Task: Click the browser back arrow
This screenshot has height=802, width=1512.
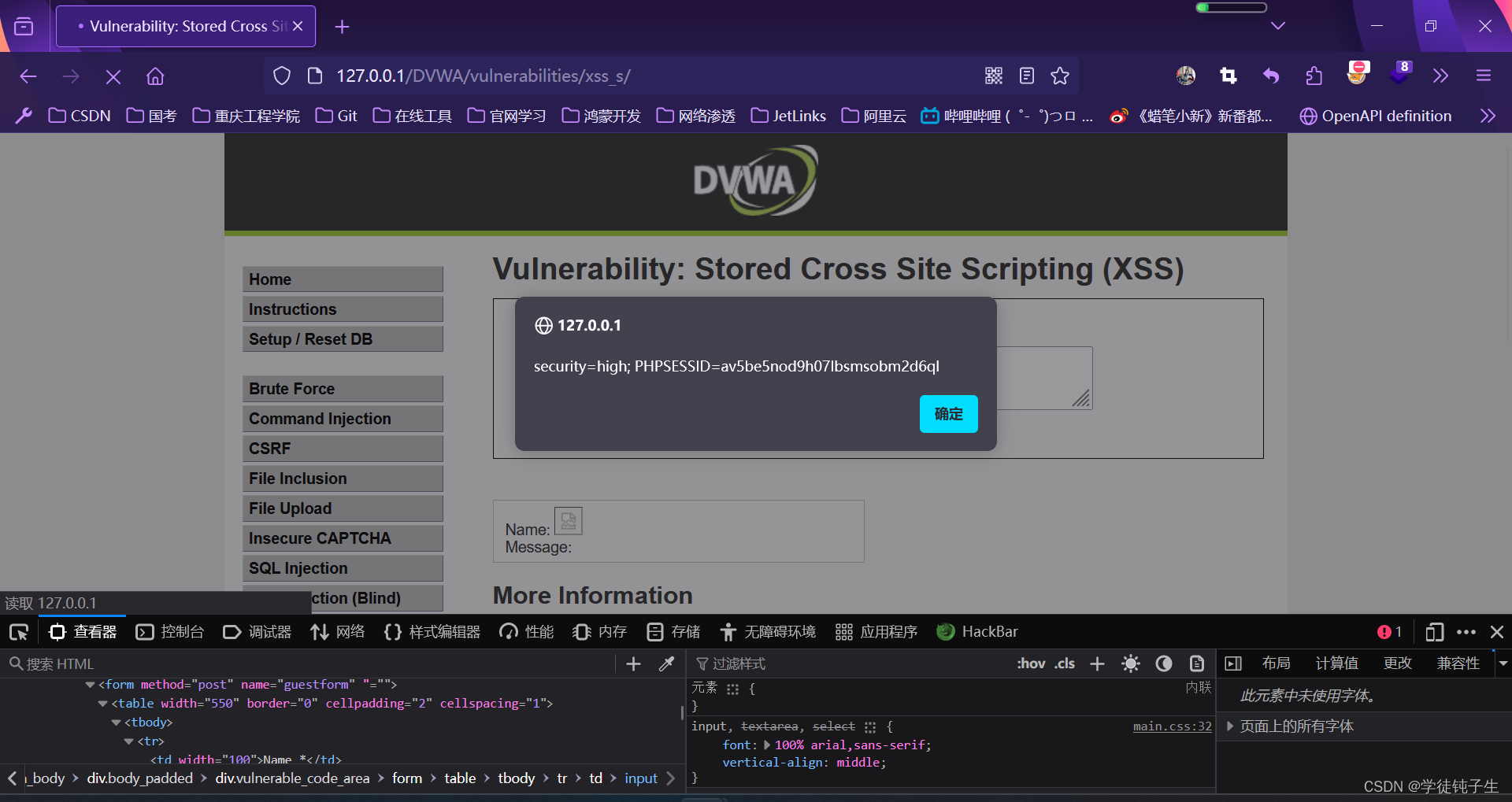Action: click(28, 76)
